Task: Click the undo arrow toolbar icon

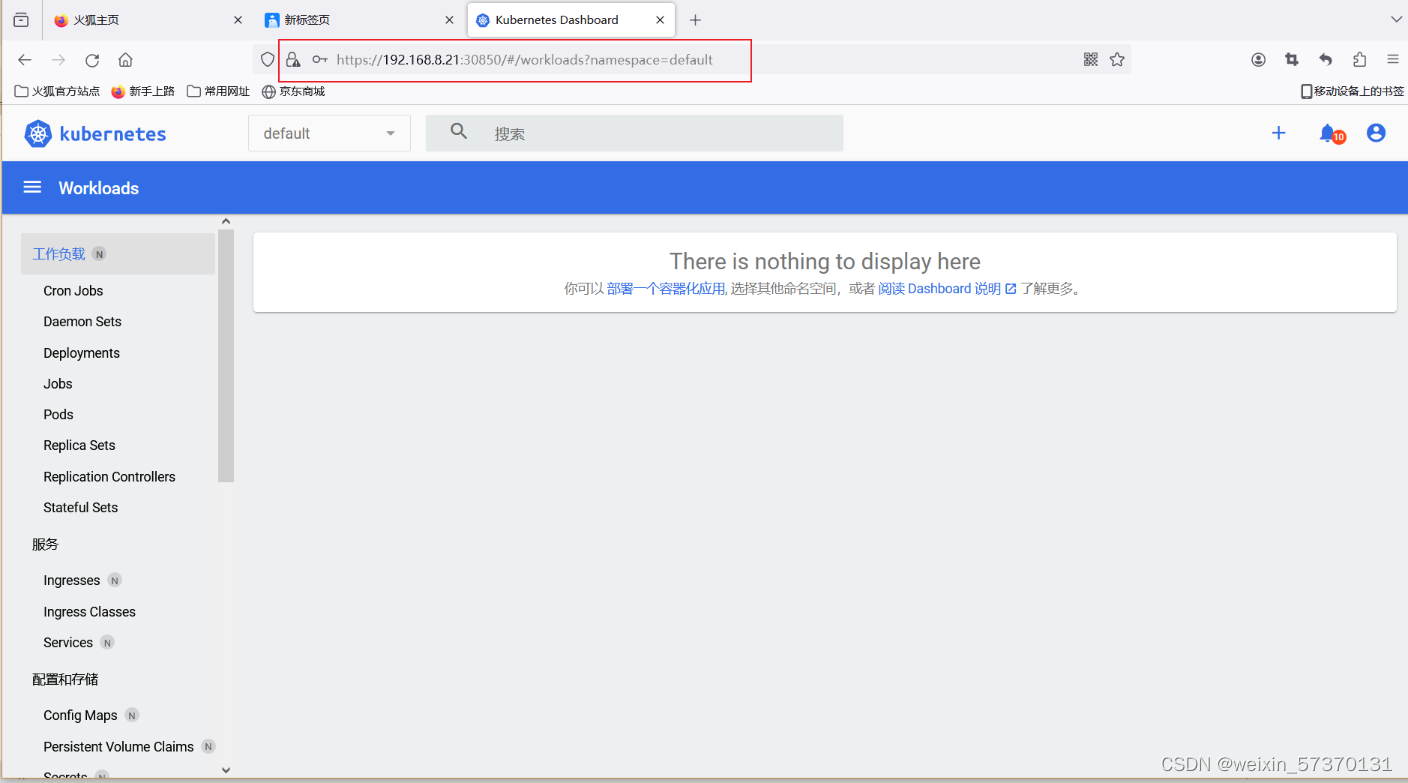Action: tap(1326, 60)
